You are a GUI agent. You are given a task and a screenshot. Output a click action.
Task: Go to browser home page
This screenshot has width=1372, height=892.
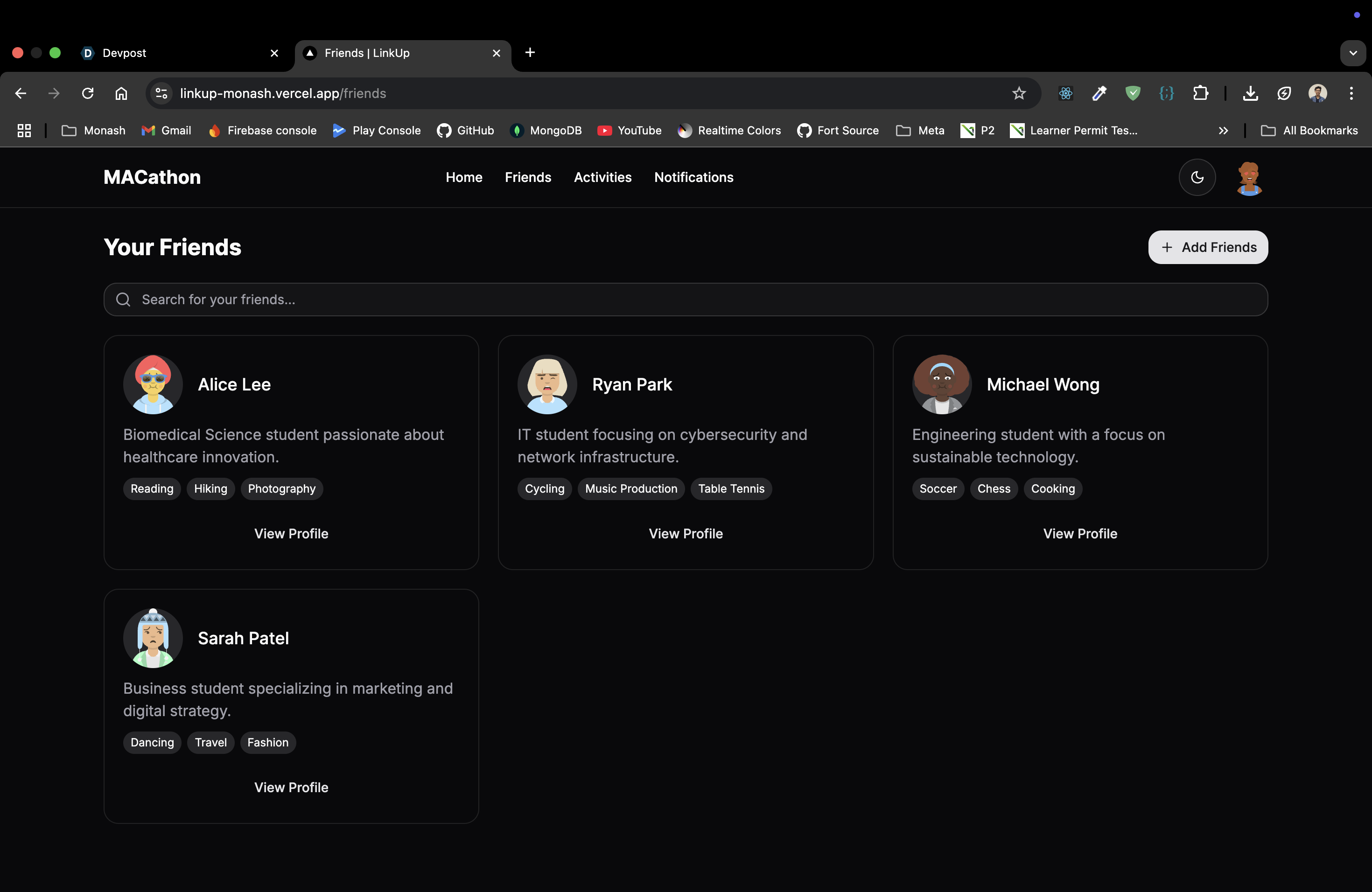pyautogui.click(x=121, y=93)
